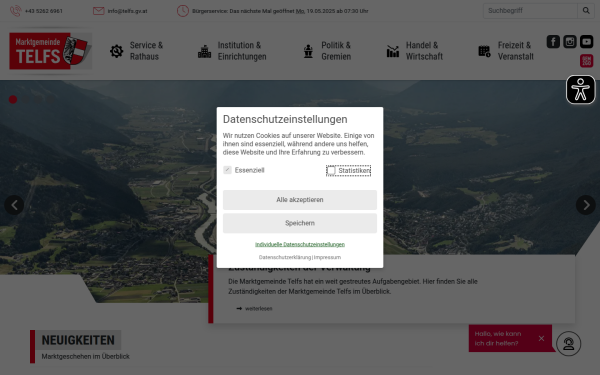600x375 pixels.
Task: Open Institution & Einrichtungen menu
Action: (x=242, y=51)
